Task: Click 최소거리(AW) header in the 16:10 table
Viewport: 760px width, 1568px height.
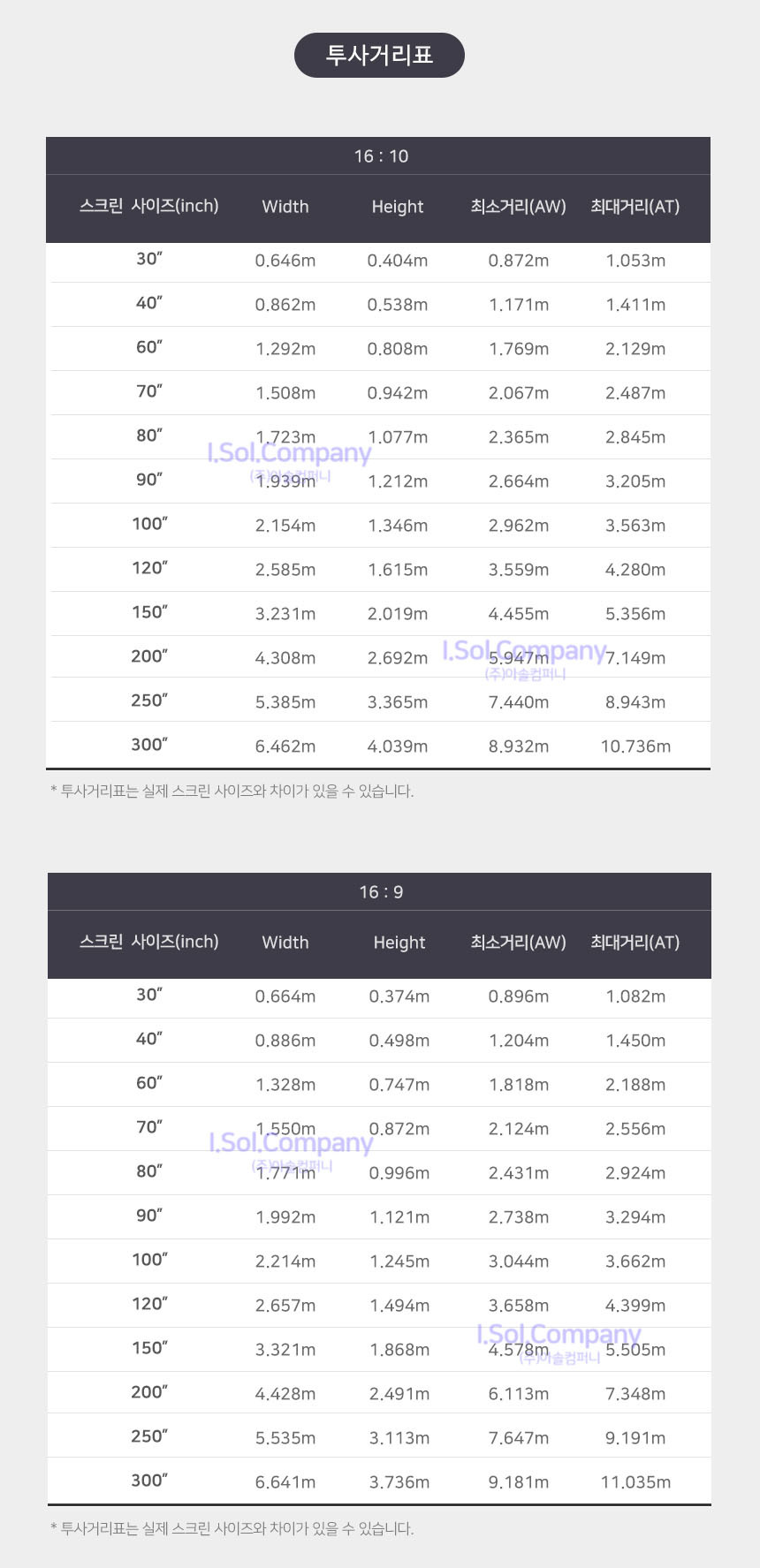Action: [518, 207]
